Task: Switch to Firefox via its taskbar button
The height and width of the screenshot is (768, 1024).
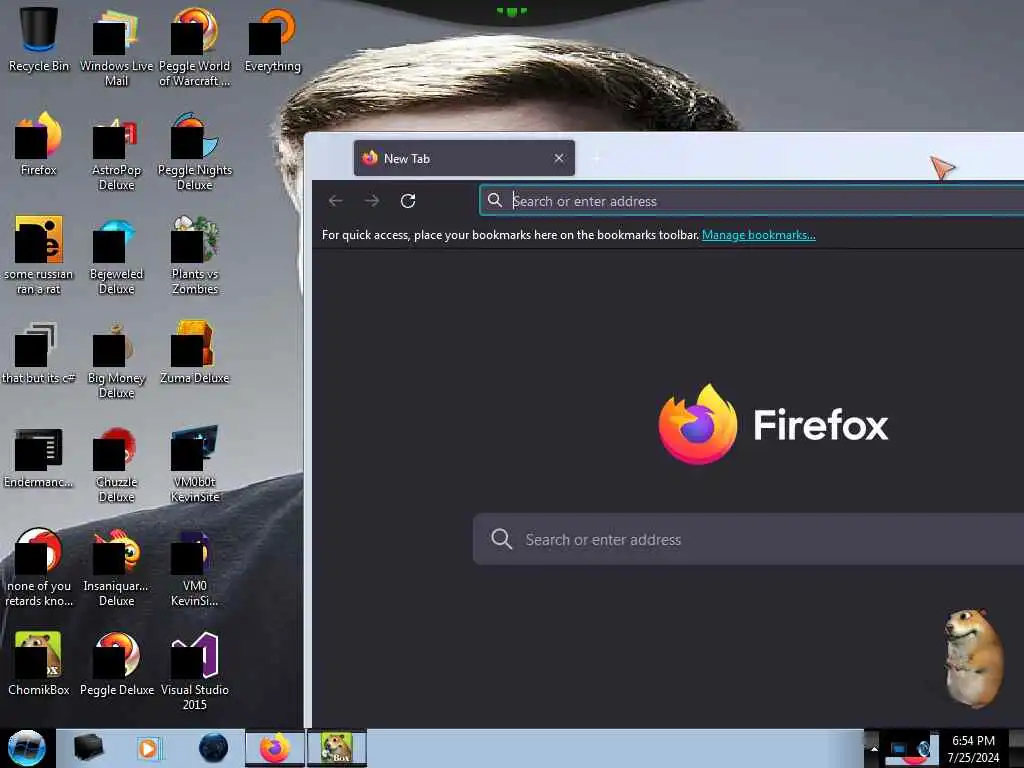Action: coord(275,748)
